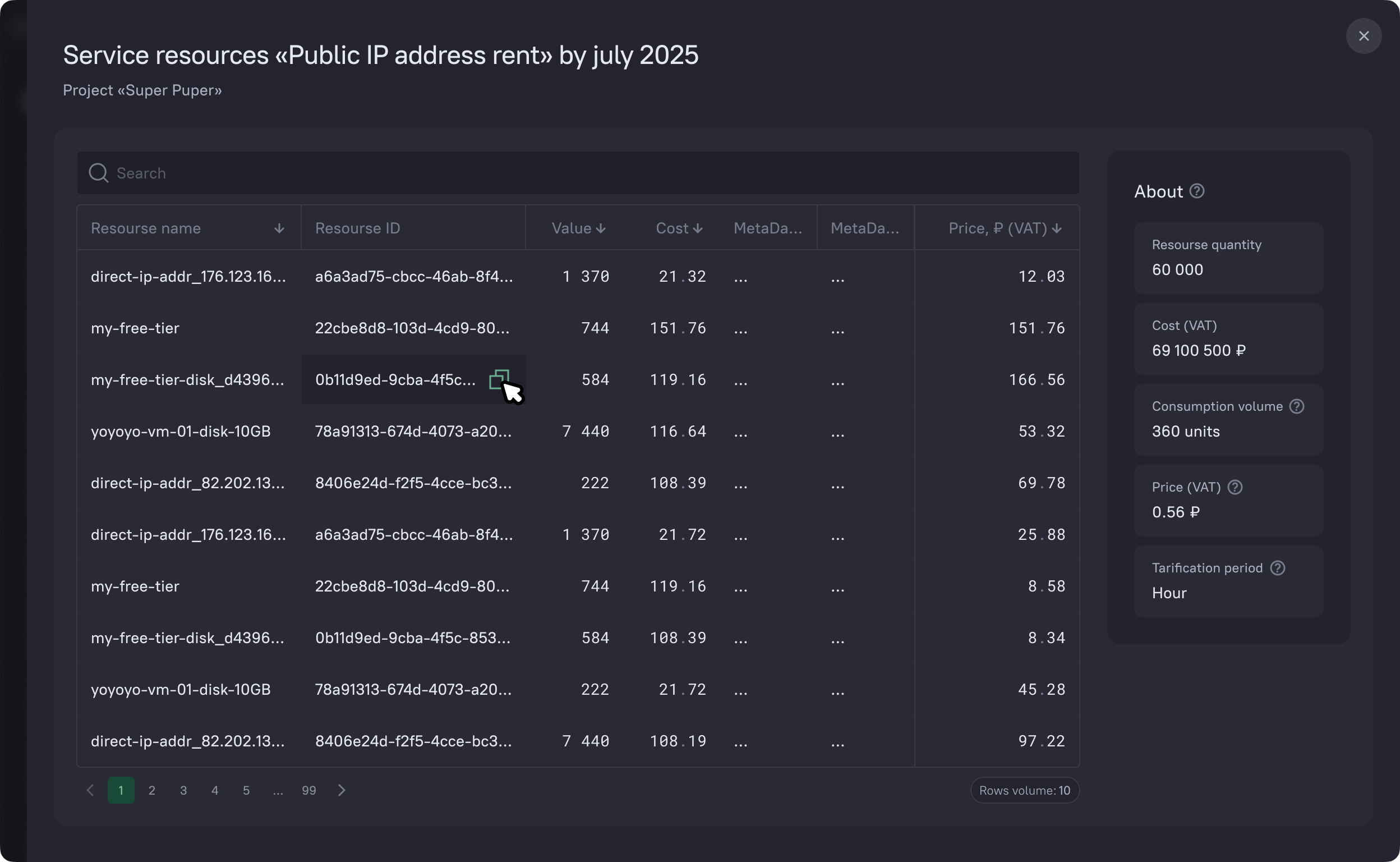Viewport: 1400px width, 862px height.
Task: Jump to page 99
Action: pos(309,790)
